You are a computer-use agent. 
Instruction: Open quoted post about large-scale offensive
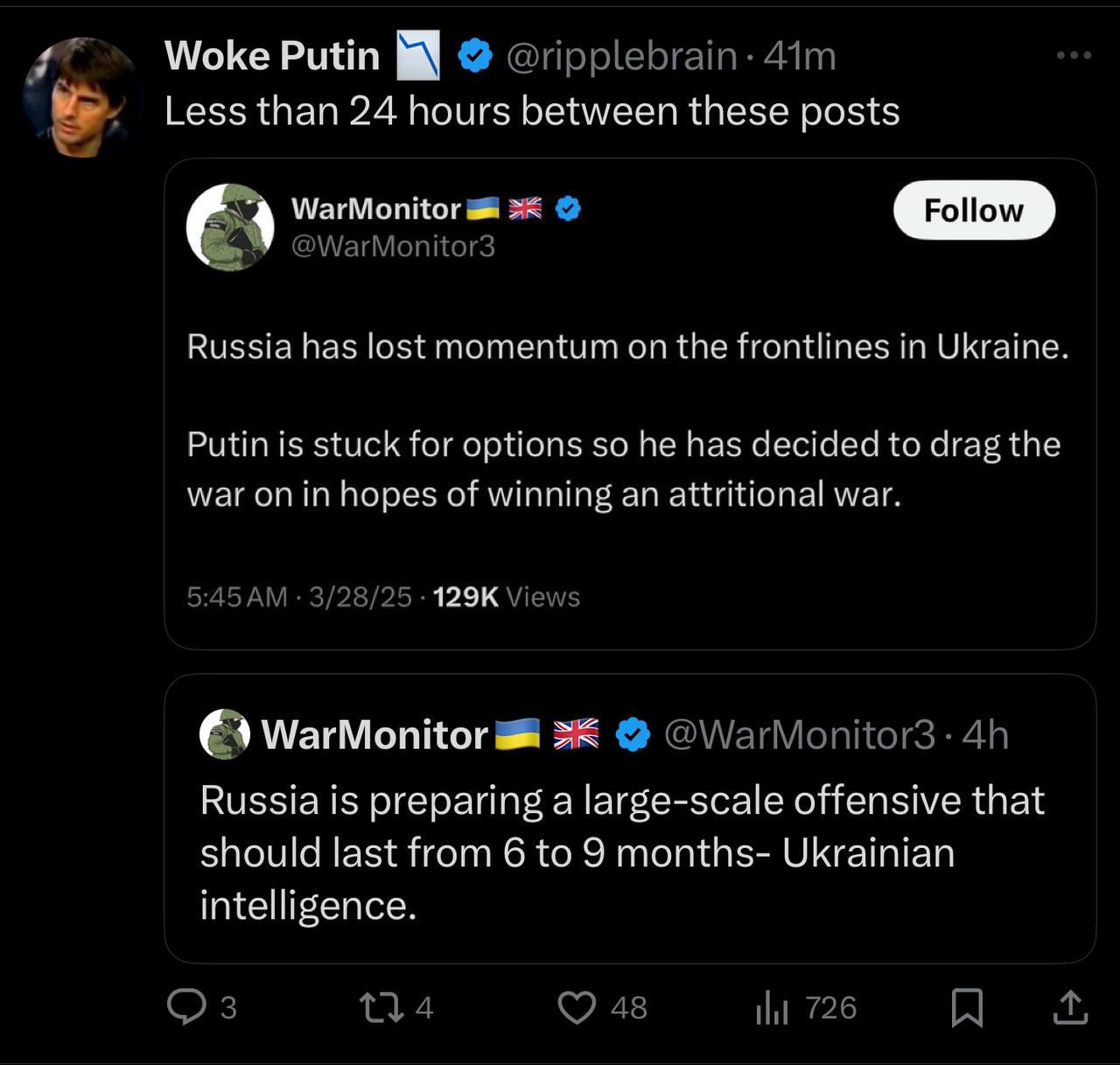pyautogui.click(x=621, y=853)
